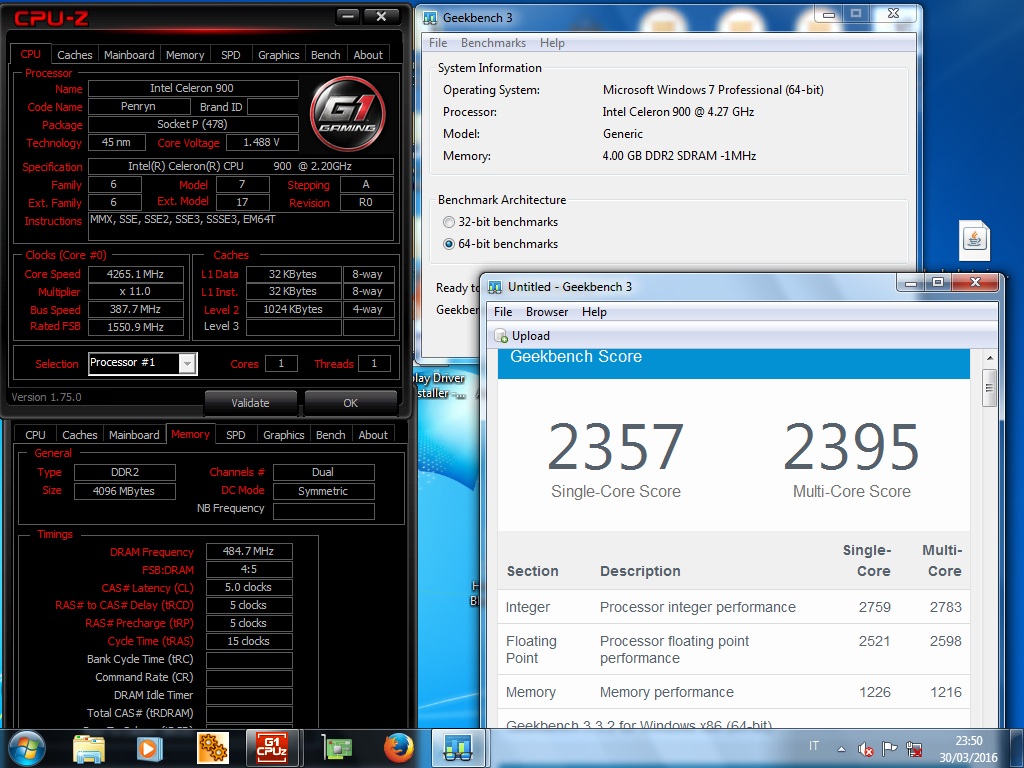
Task: Click the Show Desktop strip at the taskbar end
Action: 1019,748
